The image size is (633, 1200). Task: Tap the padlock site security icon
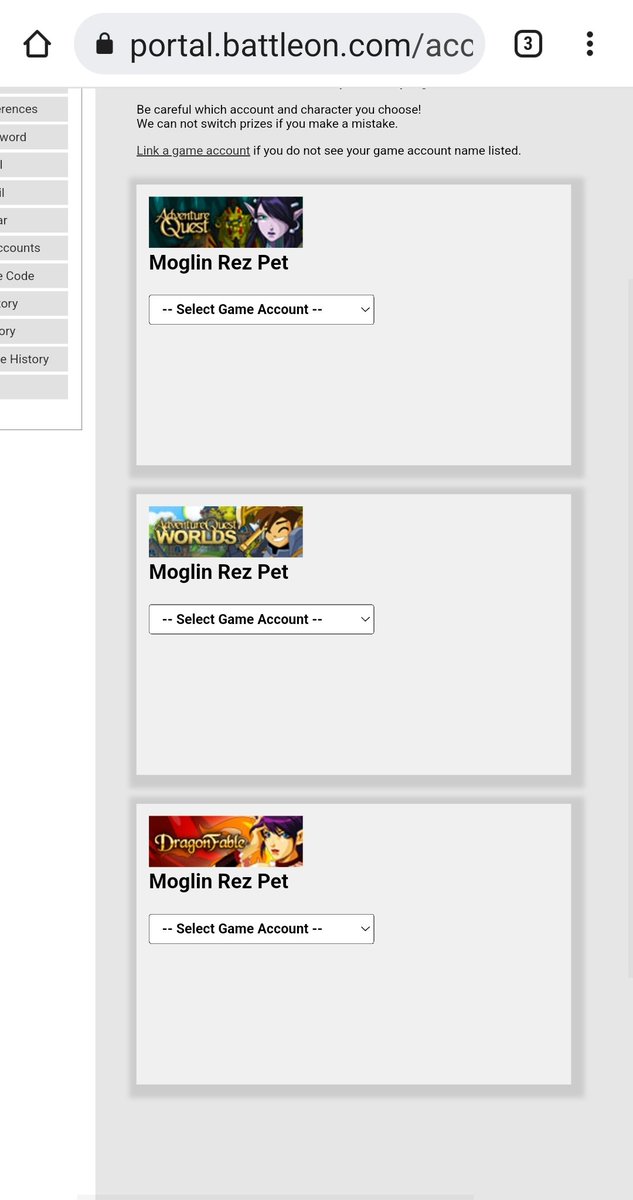[x=104, y=44]
